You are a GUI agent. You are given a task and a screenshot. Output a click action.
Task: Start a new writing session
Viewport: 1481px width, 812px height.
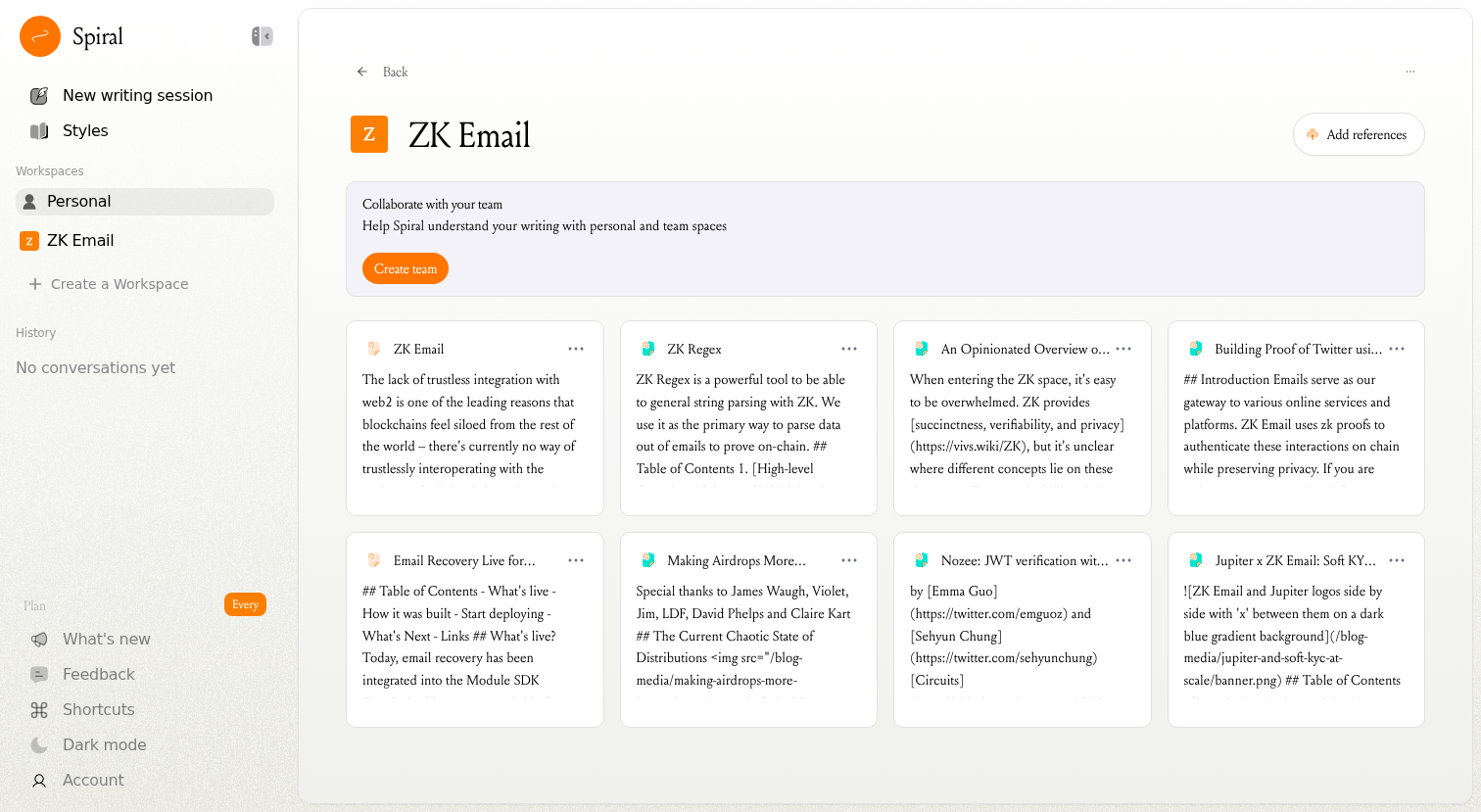pyautogui.click(x=137, y=95)
